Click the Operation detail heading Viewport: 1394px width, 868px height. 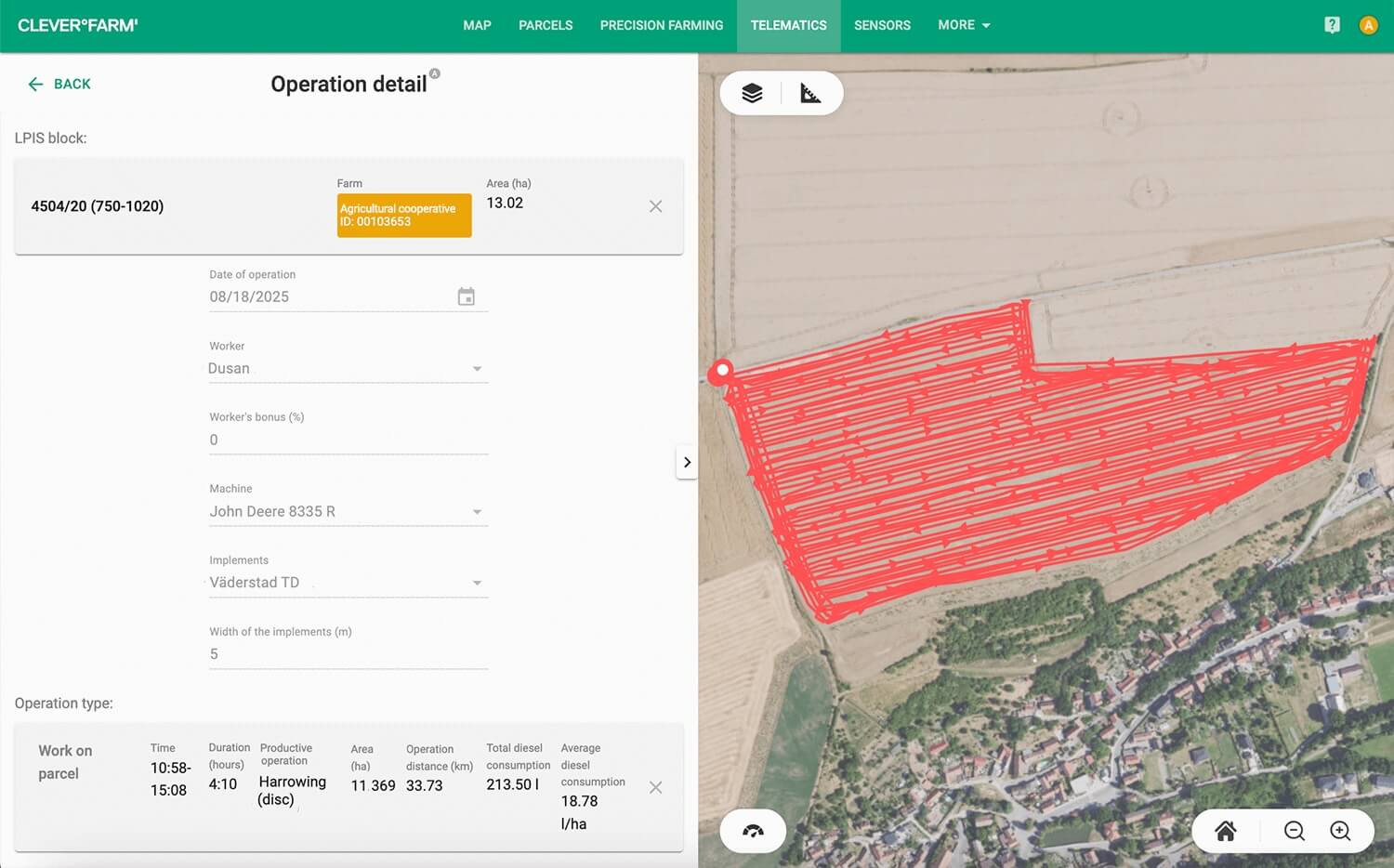click(x=348, y=84)
